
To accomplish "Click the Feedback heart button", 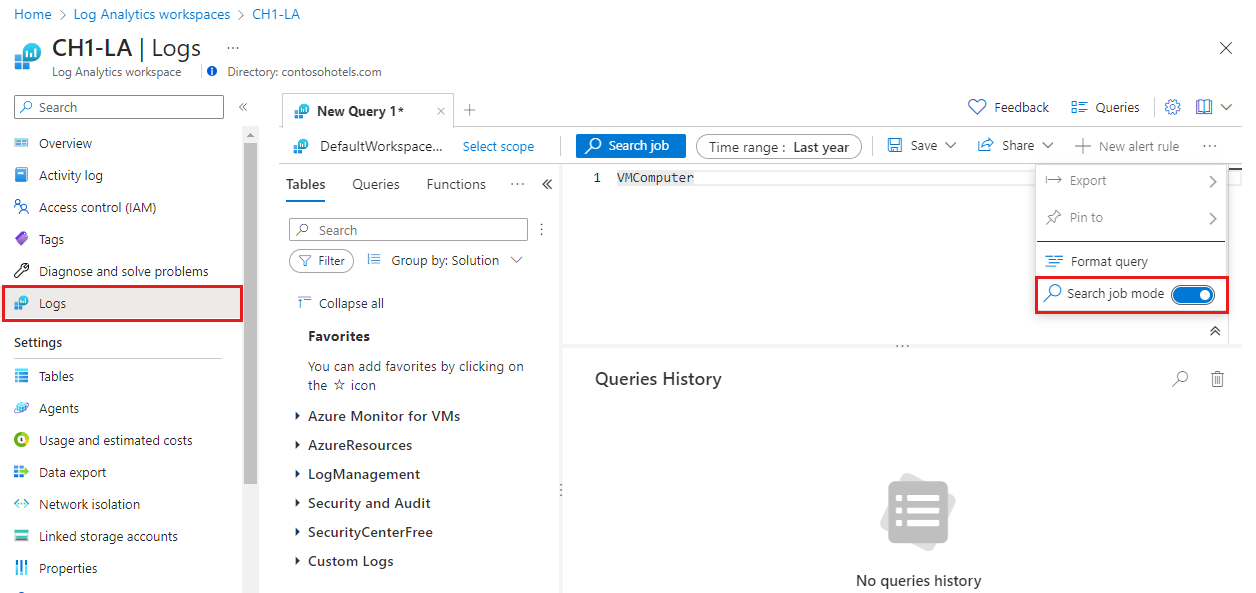I will pos(1008,107).
